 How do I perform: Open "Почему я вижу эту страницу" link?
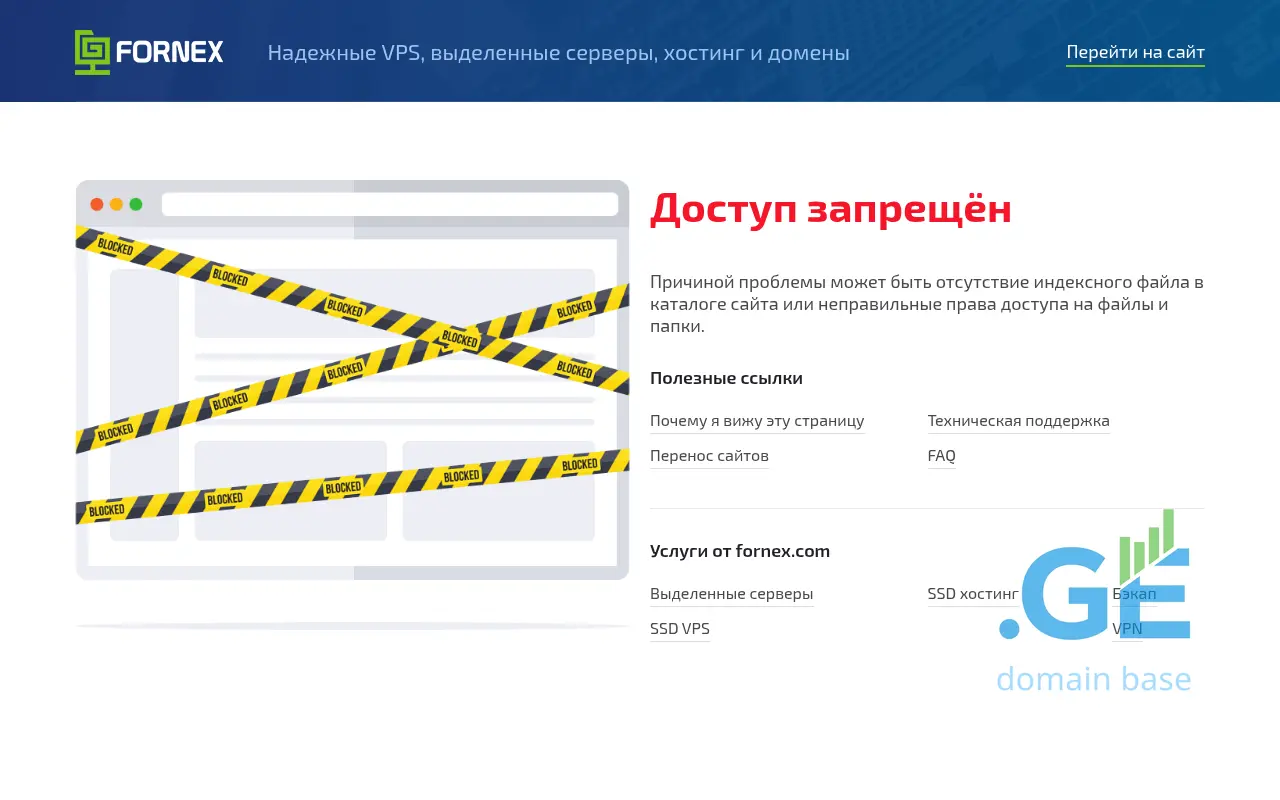pos(757,421)
